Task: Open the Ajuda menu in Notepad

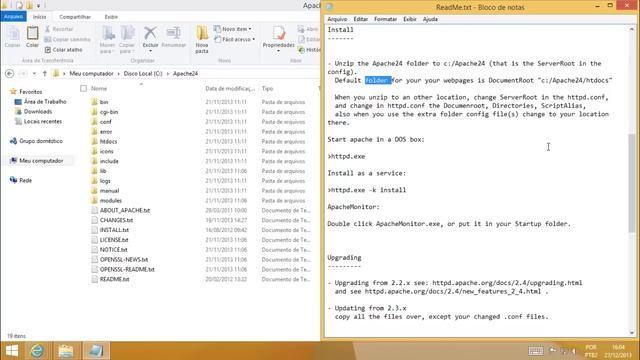Action: pos(430,19)
